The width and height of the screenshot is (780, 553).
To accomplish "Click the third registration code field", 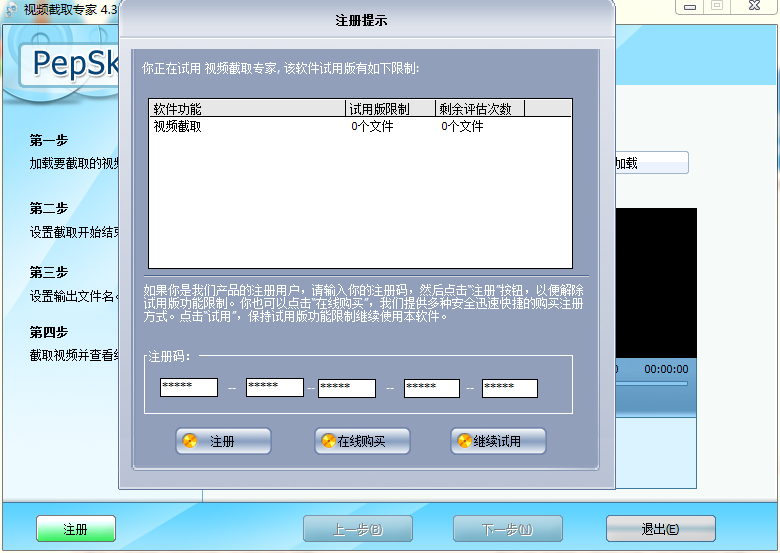I will pos(347,388).
